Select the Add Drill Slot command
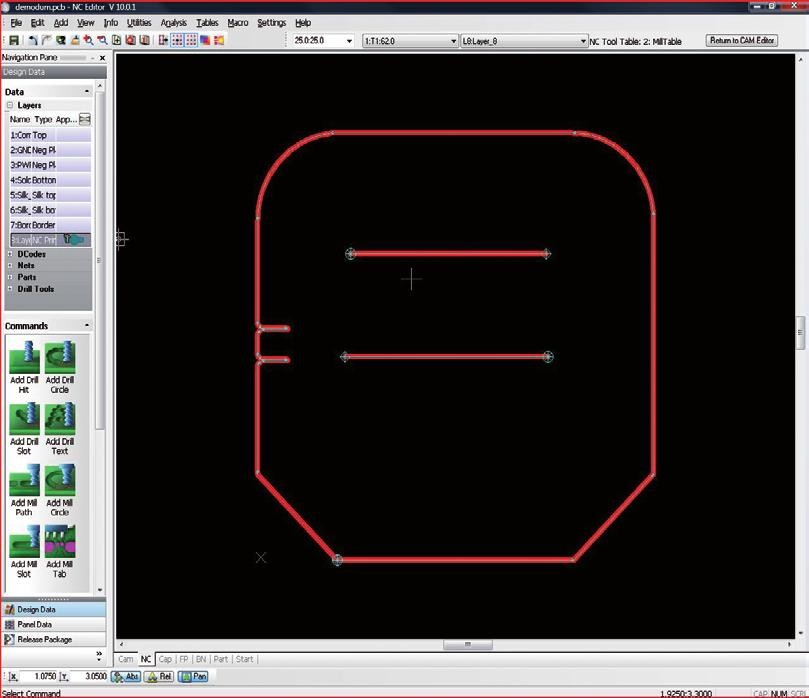 (24, 429)
